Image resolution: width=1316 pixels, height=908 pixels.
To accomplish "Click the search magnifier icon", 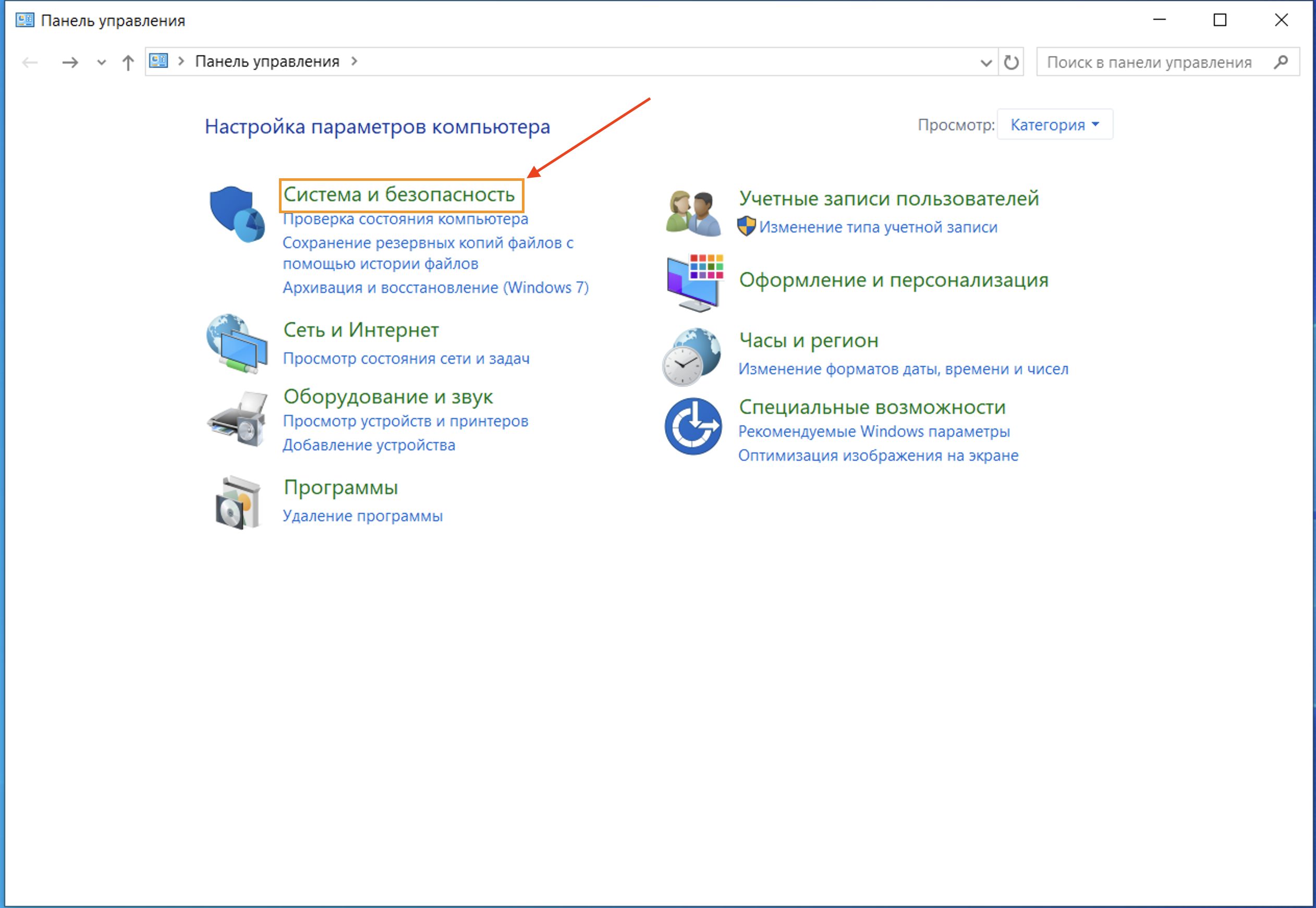I will coord(1281,62).
